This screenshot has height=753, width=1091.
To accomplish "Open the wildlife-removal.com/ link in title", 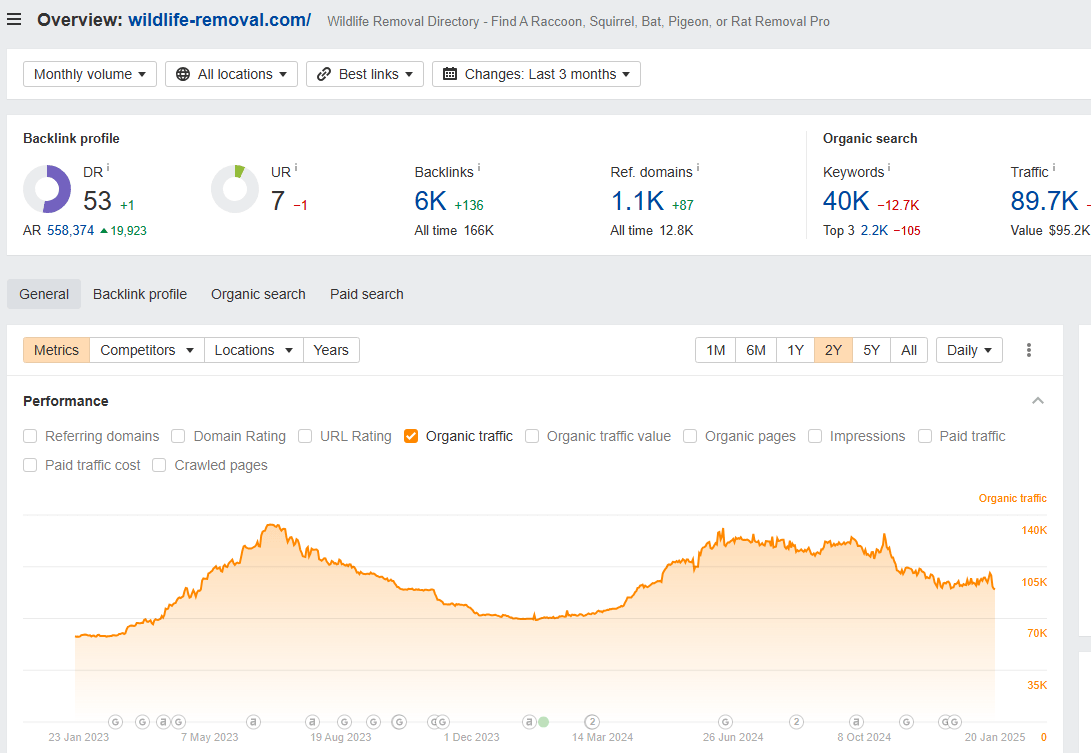I will coord(219,20).
